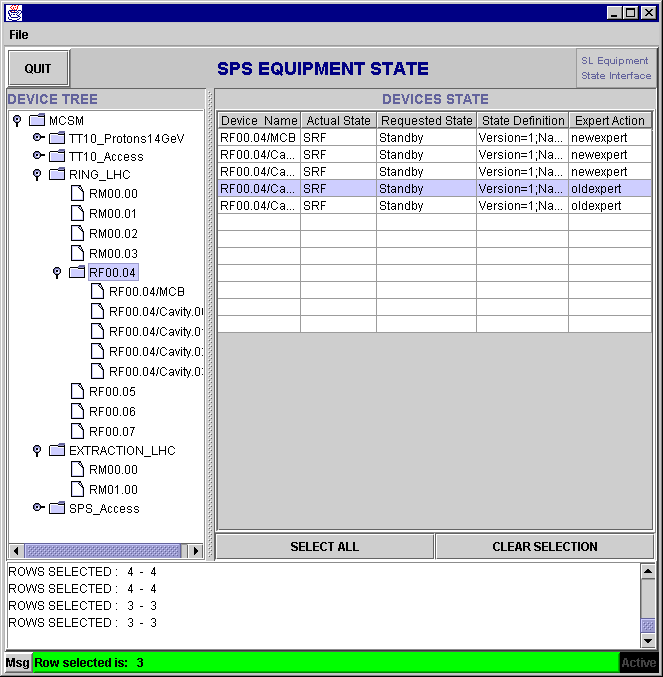Click the device tree scroll right arrow
Viewport: 663px width, 677px height.
point(196,551)
